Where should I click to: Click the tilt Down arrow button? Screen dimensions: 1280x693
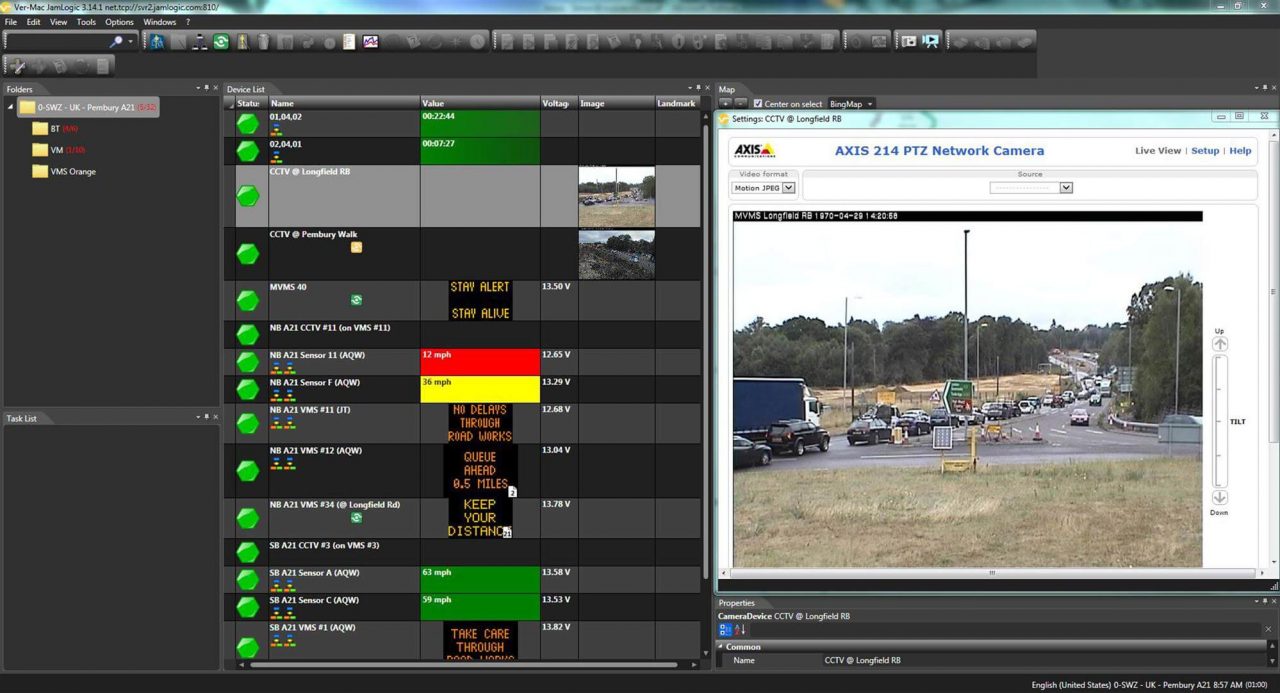point(1219,498)
